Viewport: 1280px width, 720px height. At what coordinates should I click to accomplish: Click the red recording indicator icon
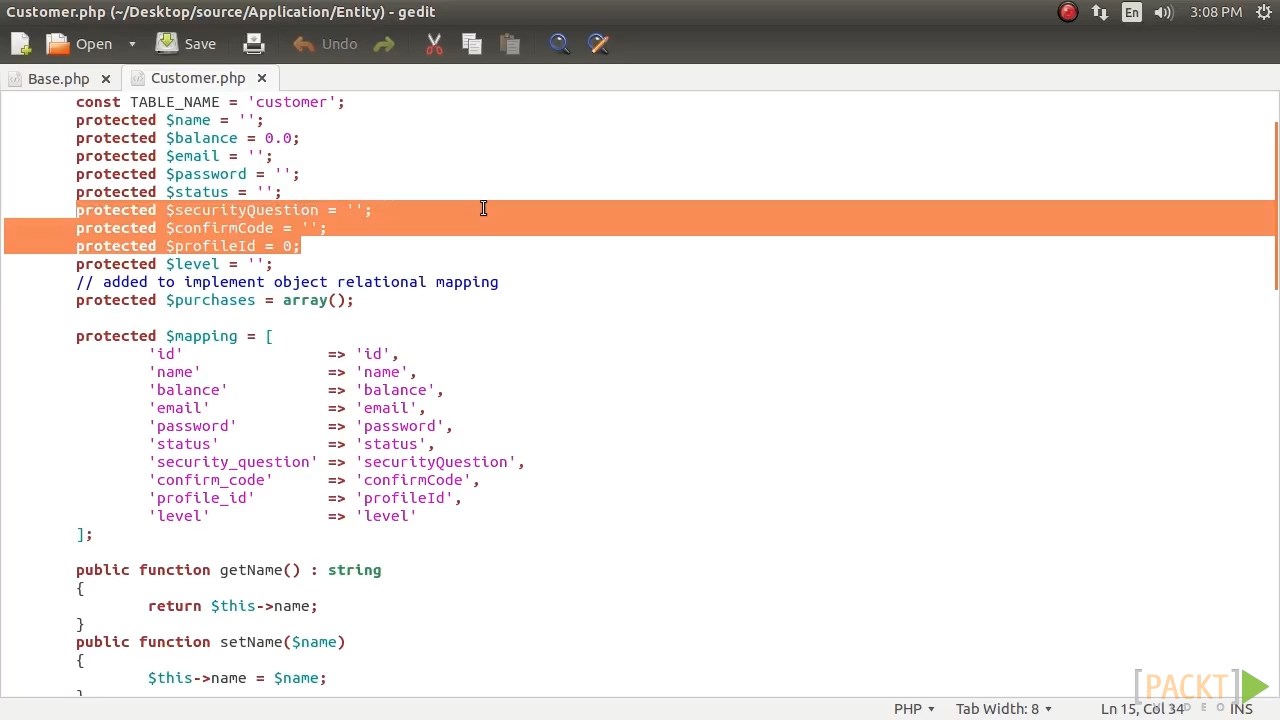click(1068, 12)
